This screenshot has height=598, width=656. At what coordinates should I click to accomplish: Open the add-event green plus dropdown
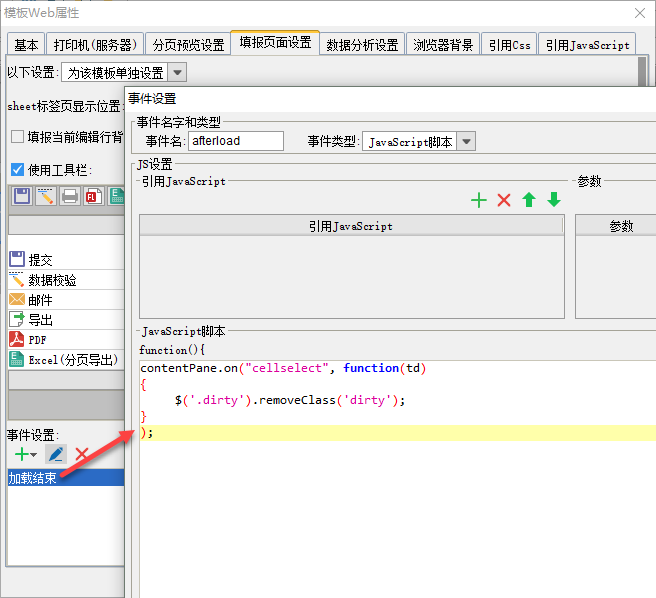click(26, 454)
